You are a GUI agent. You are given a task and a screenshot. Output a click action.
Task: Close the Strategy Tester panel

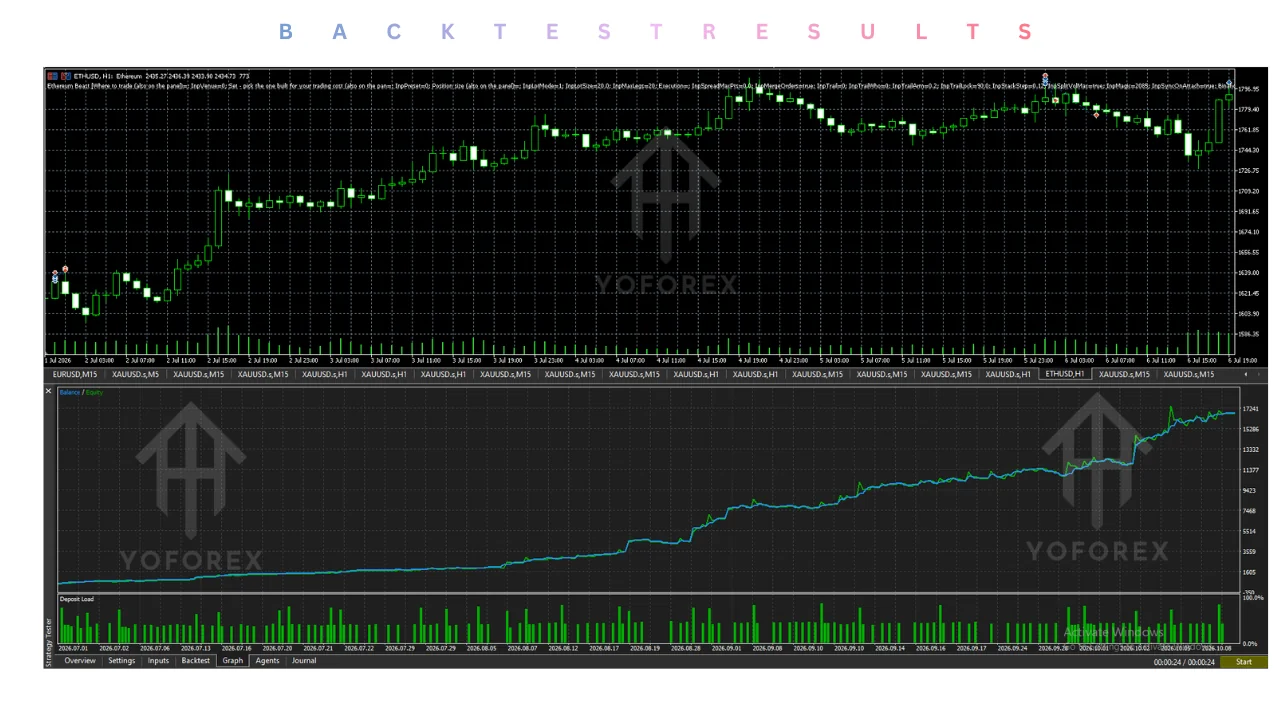click(x=48, y=391)
